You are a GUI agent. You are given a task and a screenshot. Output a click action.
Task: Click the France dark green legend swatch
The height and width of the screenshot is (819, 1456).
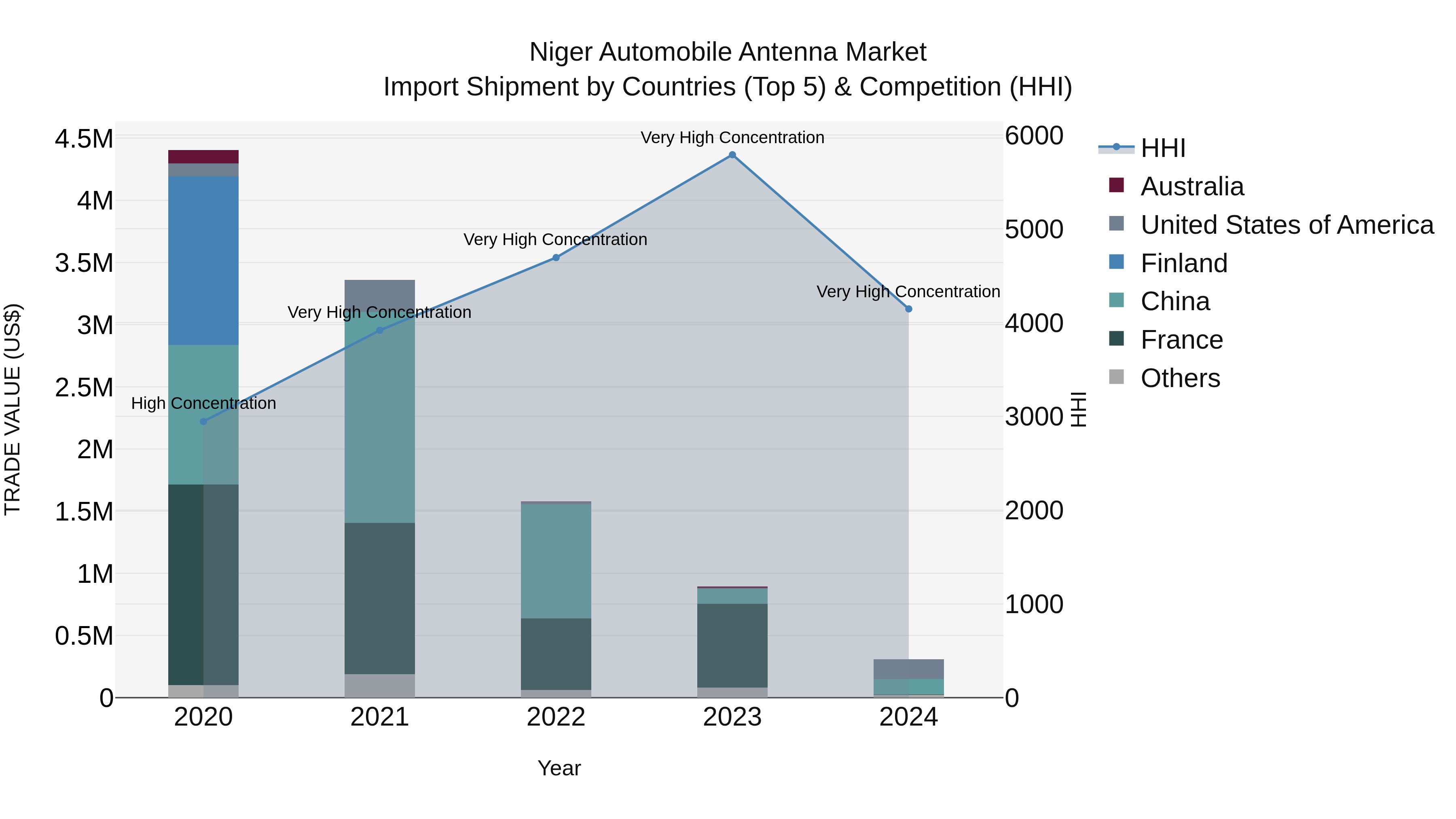(x=1116, y=338)
